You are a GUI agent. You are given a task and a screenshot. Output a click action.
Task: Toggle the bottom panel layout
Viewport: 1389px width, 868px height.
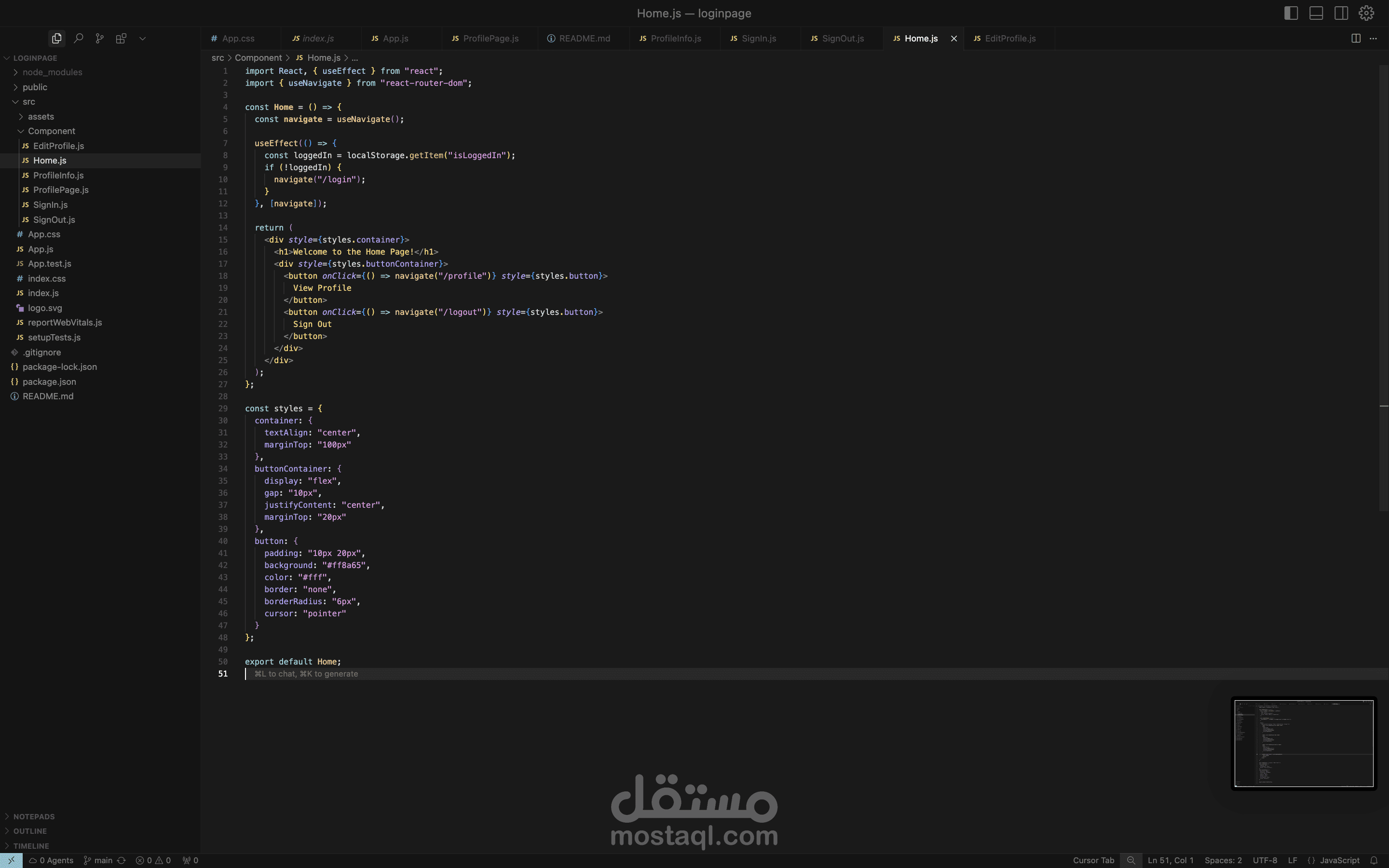tap(1316, 13)
